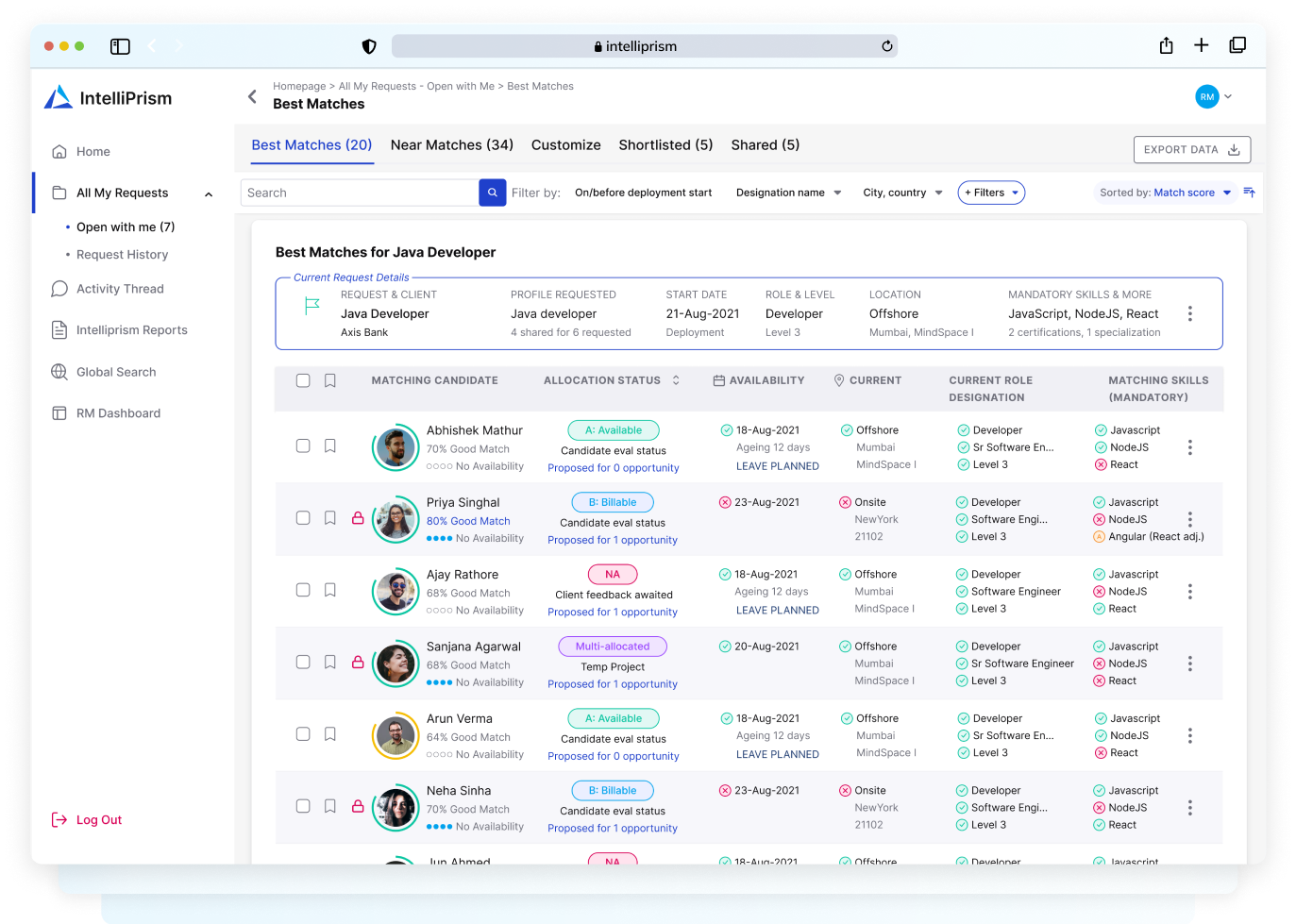Select the checkbox on Sanjana Agarwal's row
Viewport: 1296px width, 924px height.
302,662
